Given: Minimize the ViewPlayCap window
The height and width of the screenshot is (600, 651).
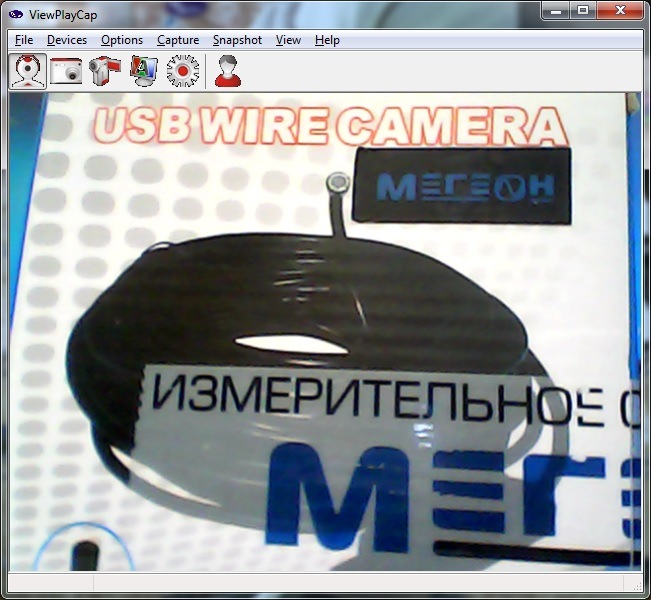Looking at the screenshot, I should pos(556,10).
